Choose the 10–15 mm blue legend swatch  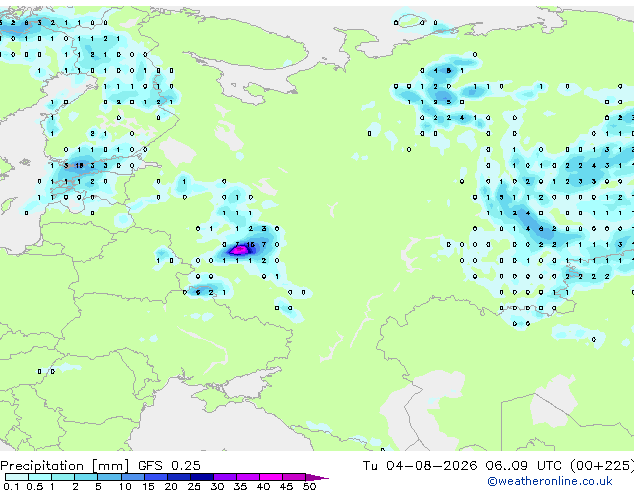(x=132, y=477)
